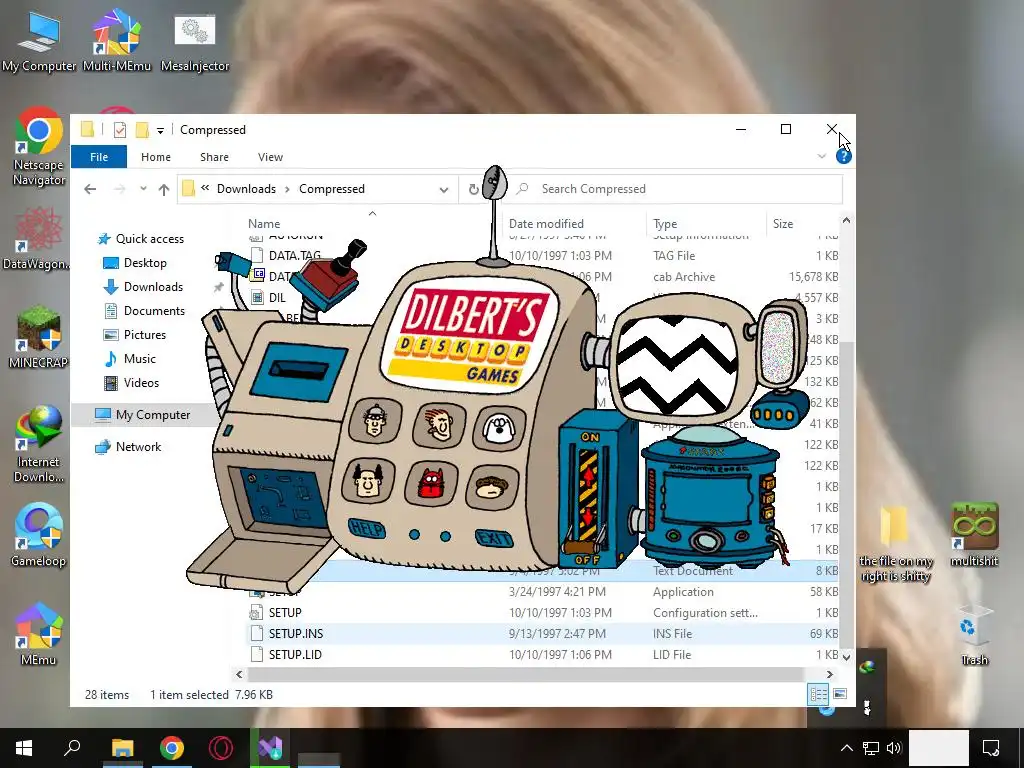
Task: Expand the ribbon with the chevron
Action: coord(822,157)
